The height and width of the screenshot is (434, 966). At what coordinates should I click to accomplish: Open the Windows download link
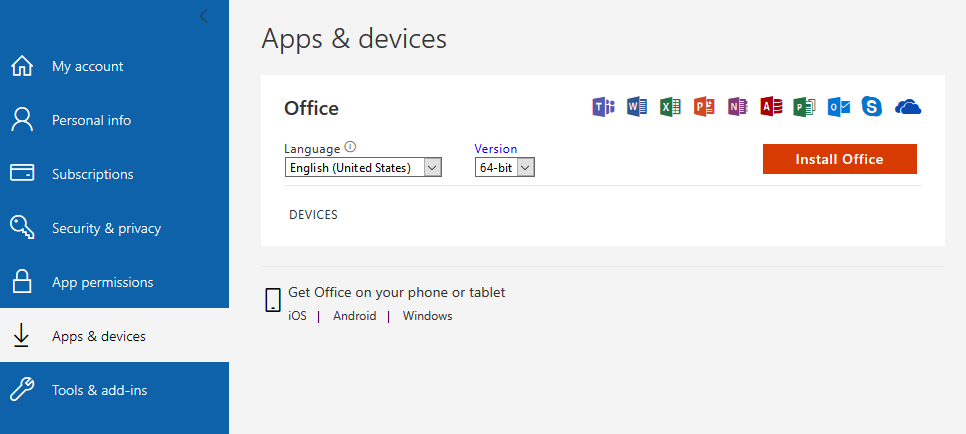pyautogui.click(x=427, y=316)
